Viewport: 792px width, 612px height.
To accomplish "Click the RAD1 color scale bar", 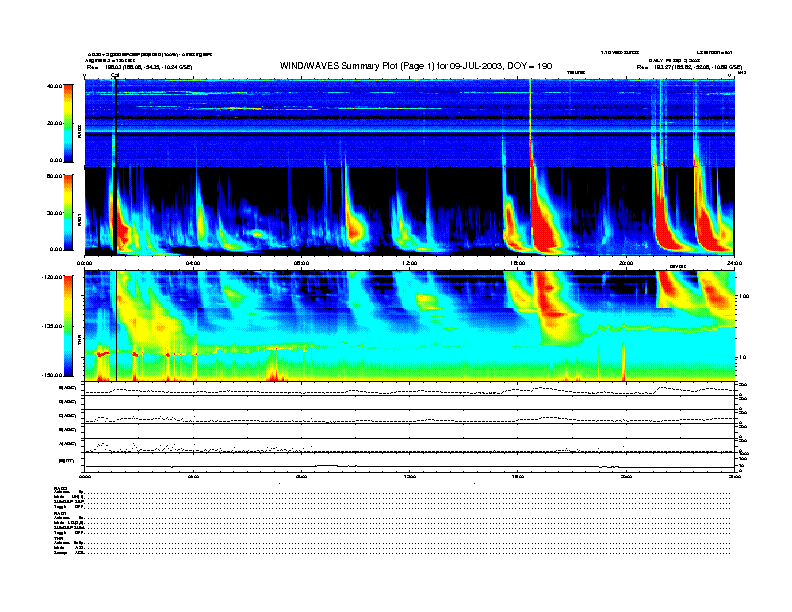I will 67,212.
